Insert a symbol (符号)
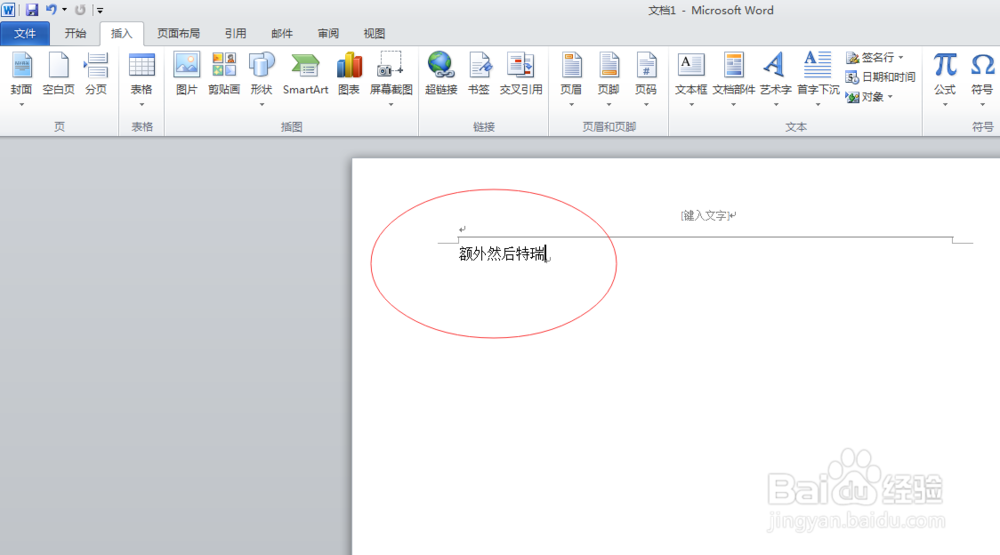 (x=982, y=73)
